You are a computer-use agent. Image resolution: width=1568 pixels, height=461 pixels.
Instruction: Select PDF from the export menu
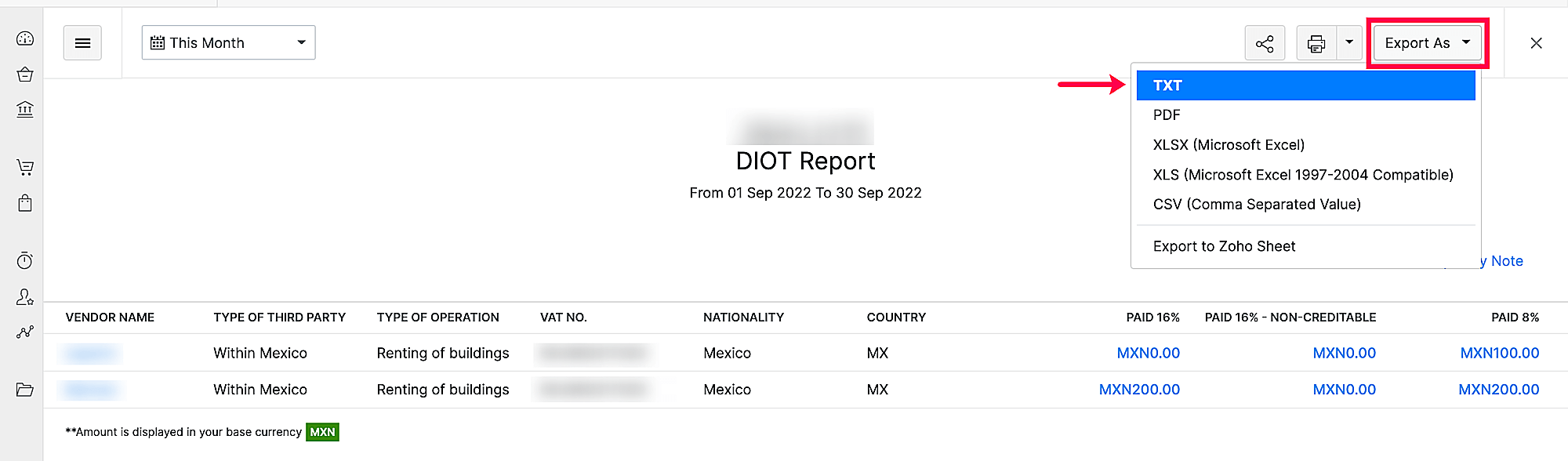(1166, 114)
